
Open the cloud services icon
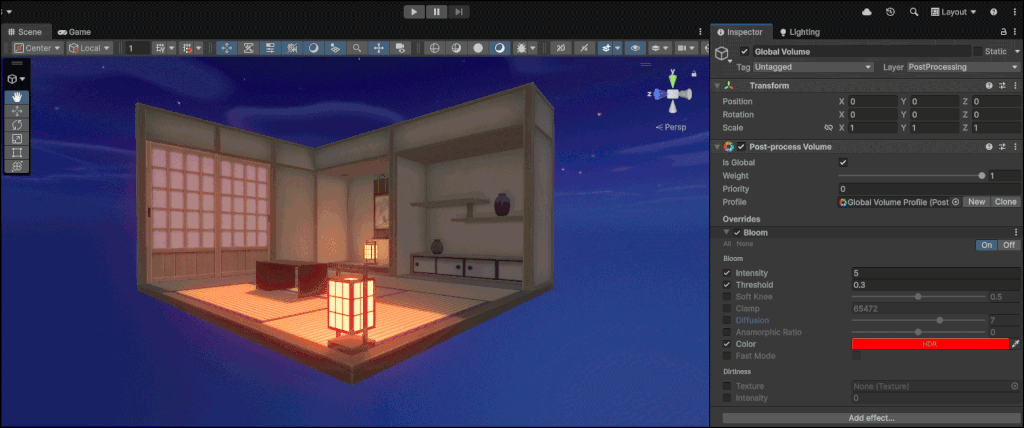pos(866,11)
